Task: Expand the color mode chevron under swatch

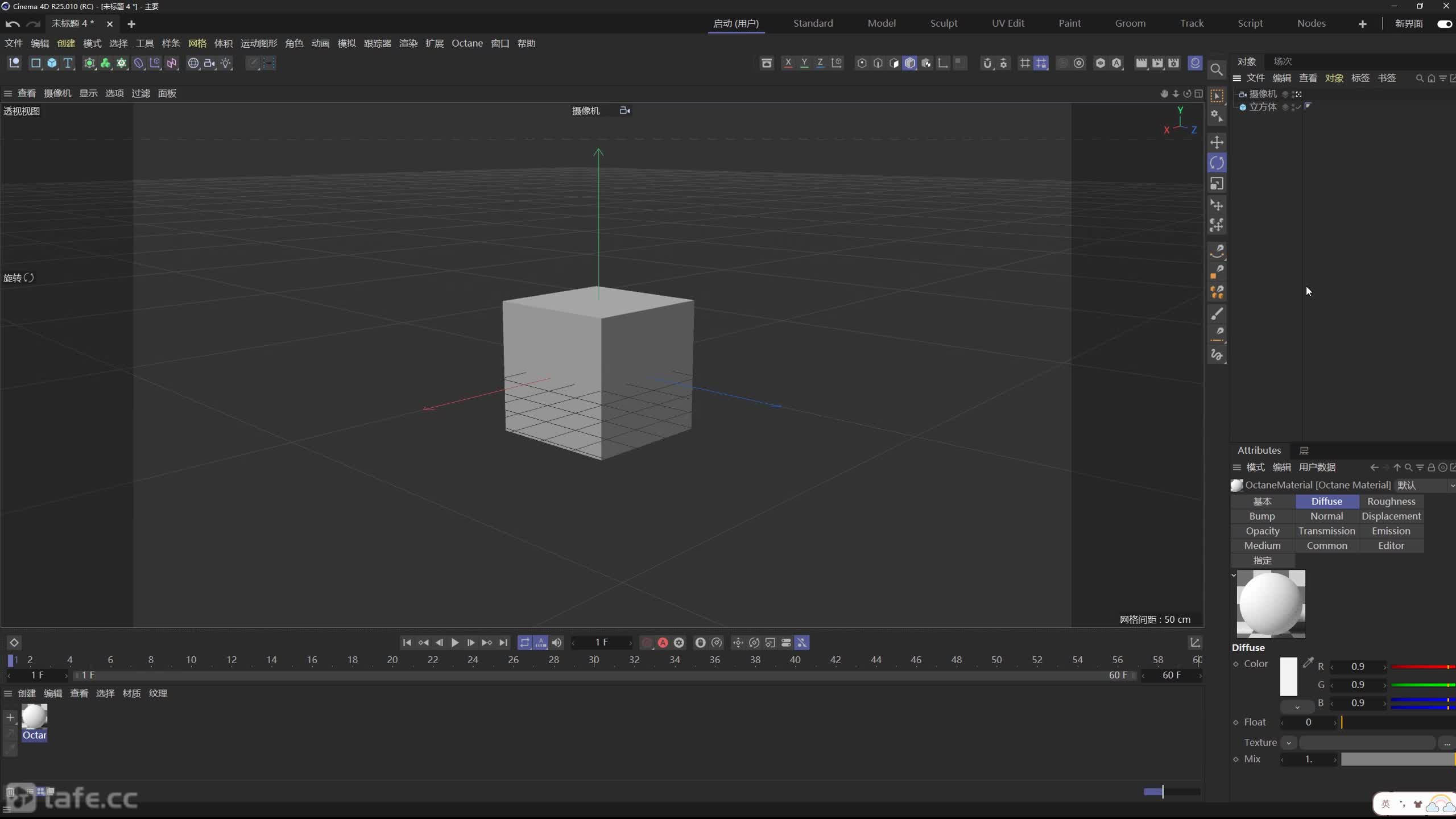Action: [1297, 707]
